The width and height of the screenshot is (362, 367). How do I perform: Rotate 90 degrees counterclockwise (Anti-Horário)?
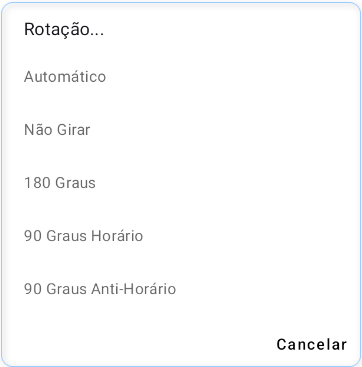click(x=181, y=289)
